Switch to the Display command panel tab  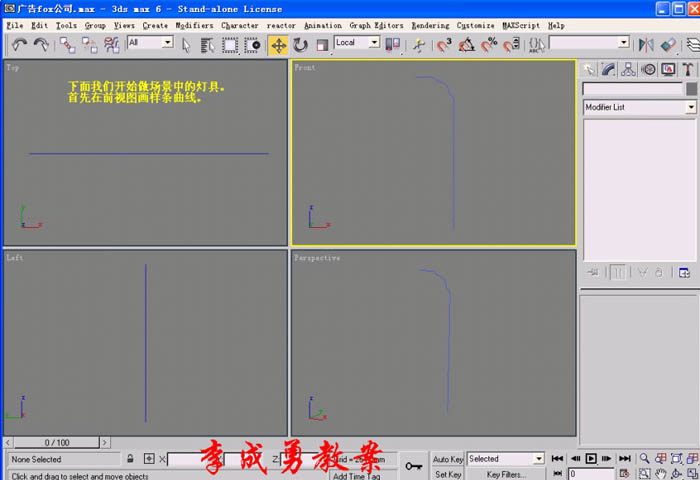tap(668, 70)
